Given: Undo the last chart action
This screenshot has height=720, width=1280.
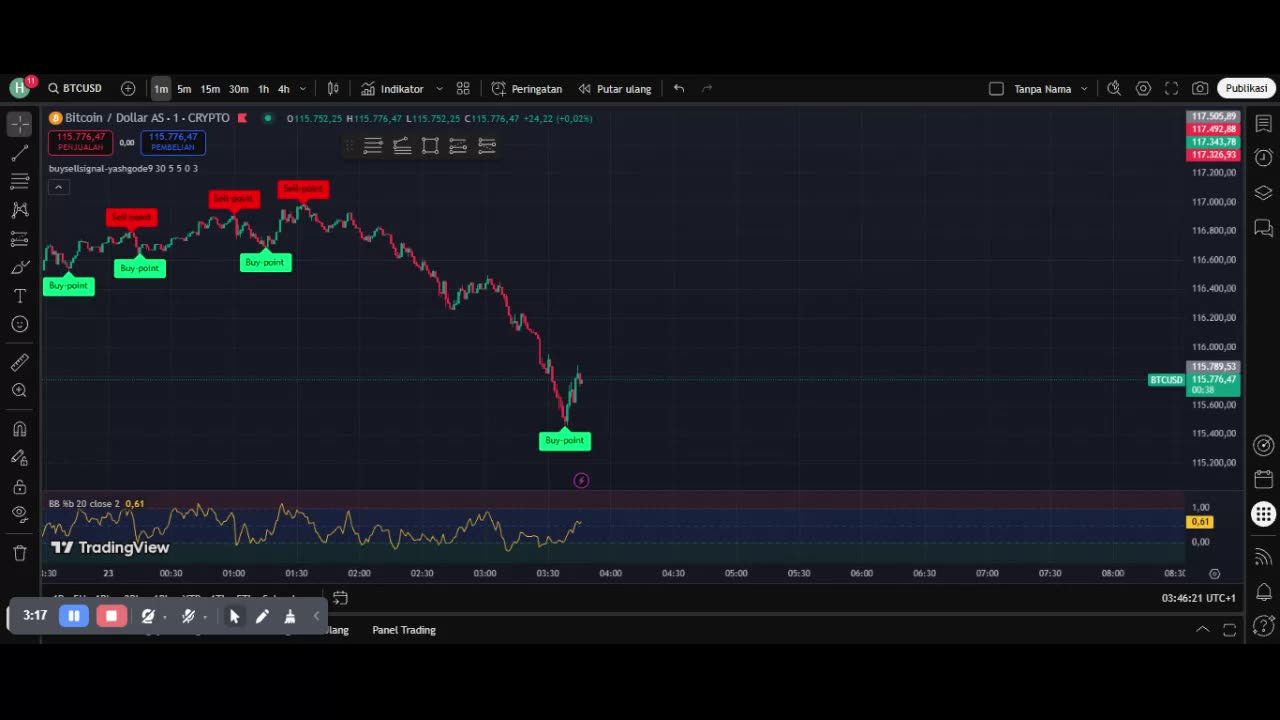Looking at the screenshot, I should click(679, 88).
